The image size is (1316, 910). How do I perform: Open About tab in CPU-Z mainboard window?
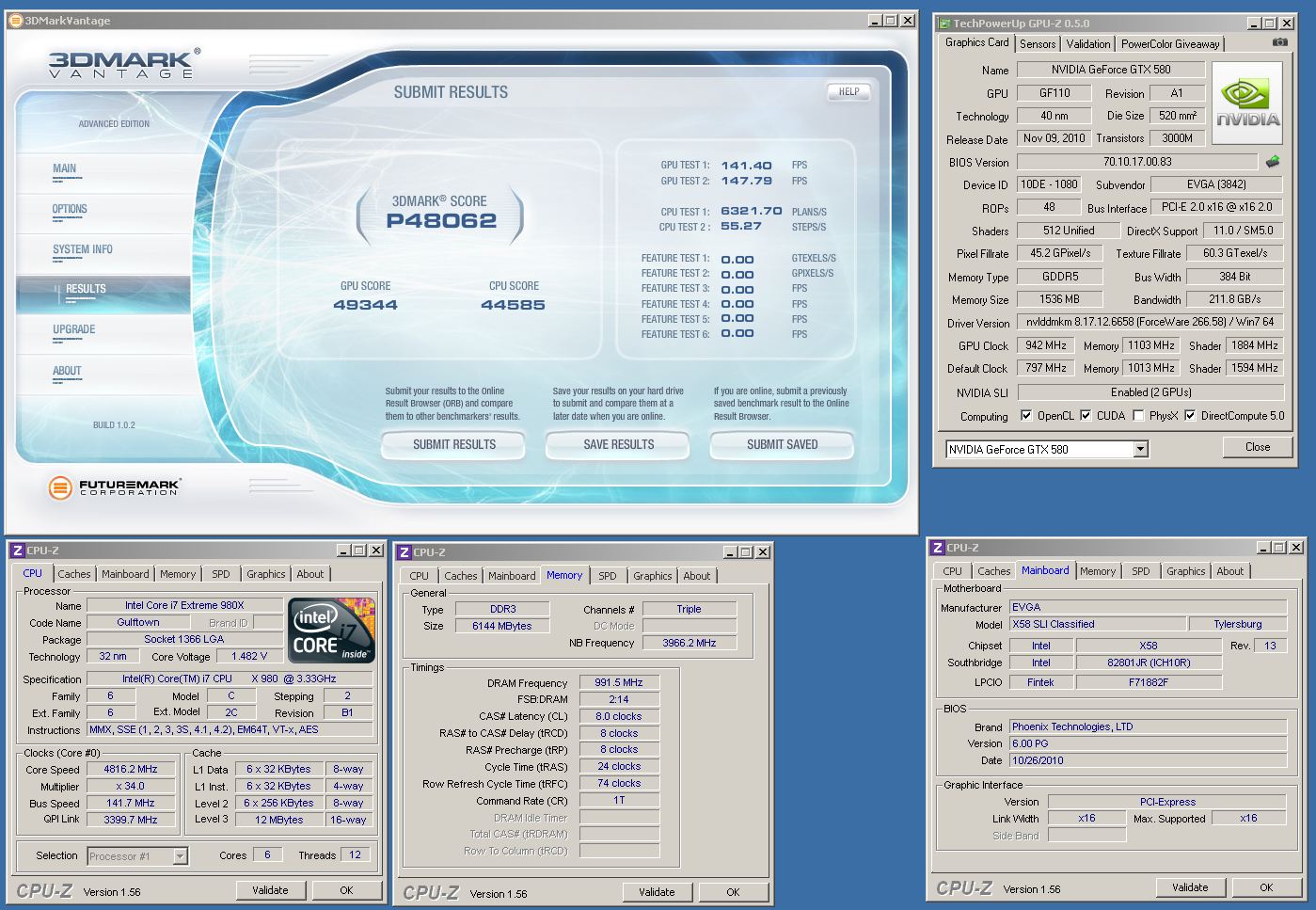point(1230,571)
